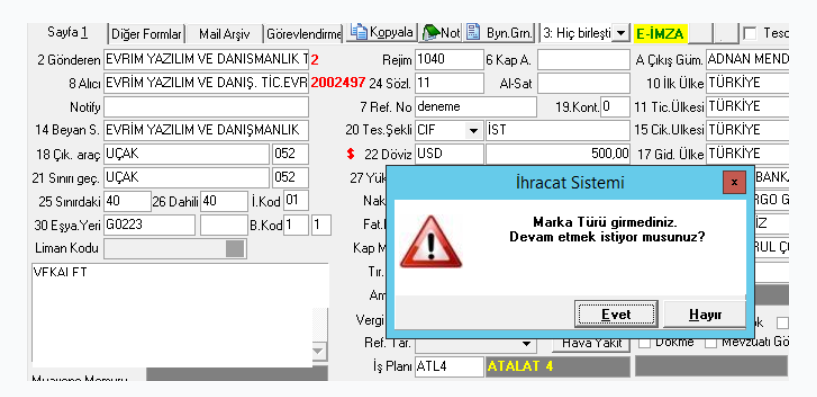
Task: Open the Diğer Formlar tab
Action: click(146, 34)
